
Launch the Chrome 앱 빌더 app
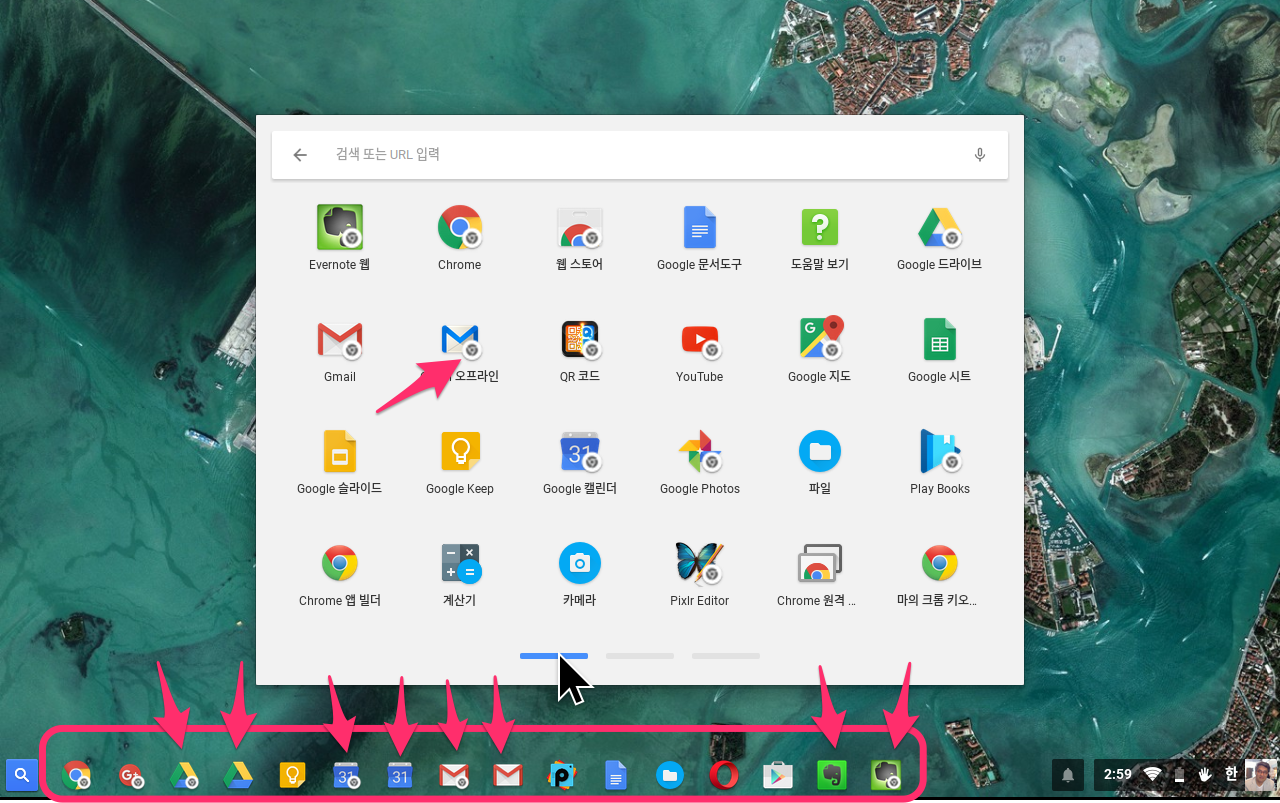(x=340, y=574)
